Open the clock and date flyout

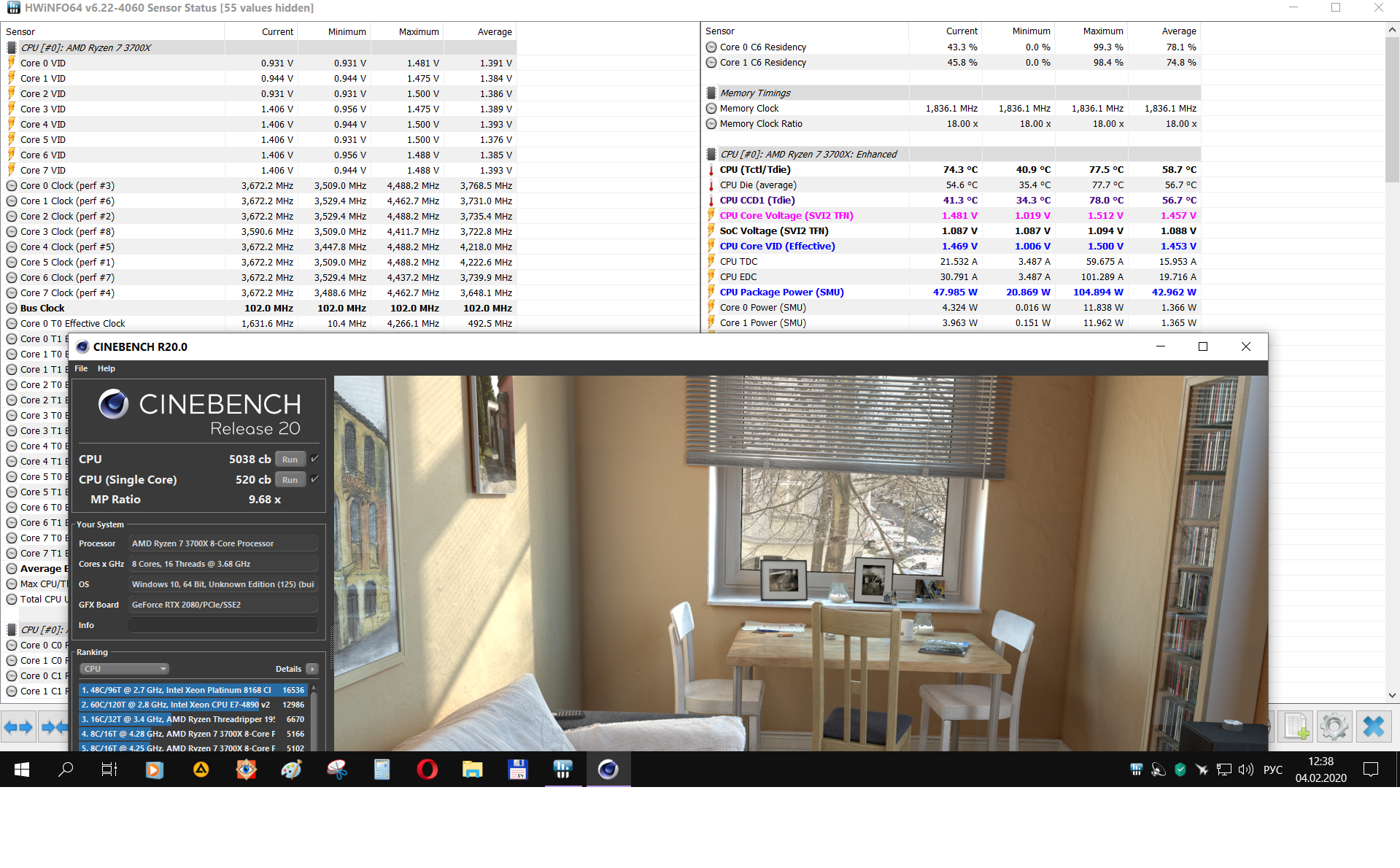coord(1321,770)
